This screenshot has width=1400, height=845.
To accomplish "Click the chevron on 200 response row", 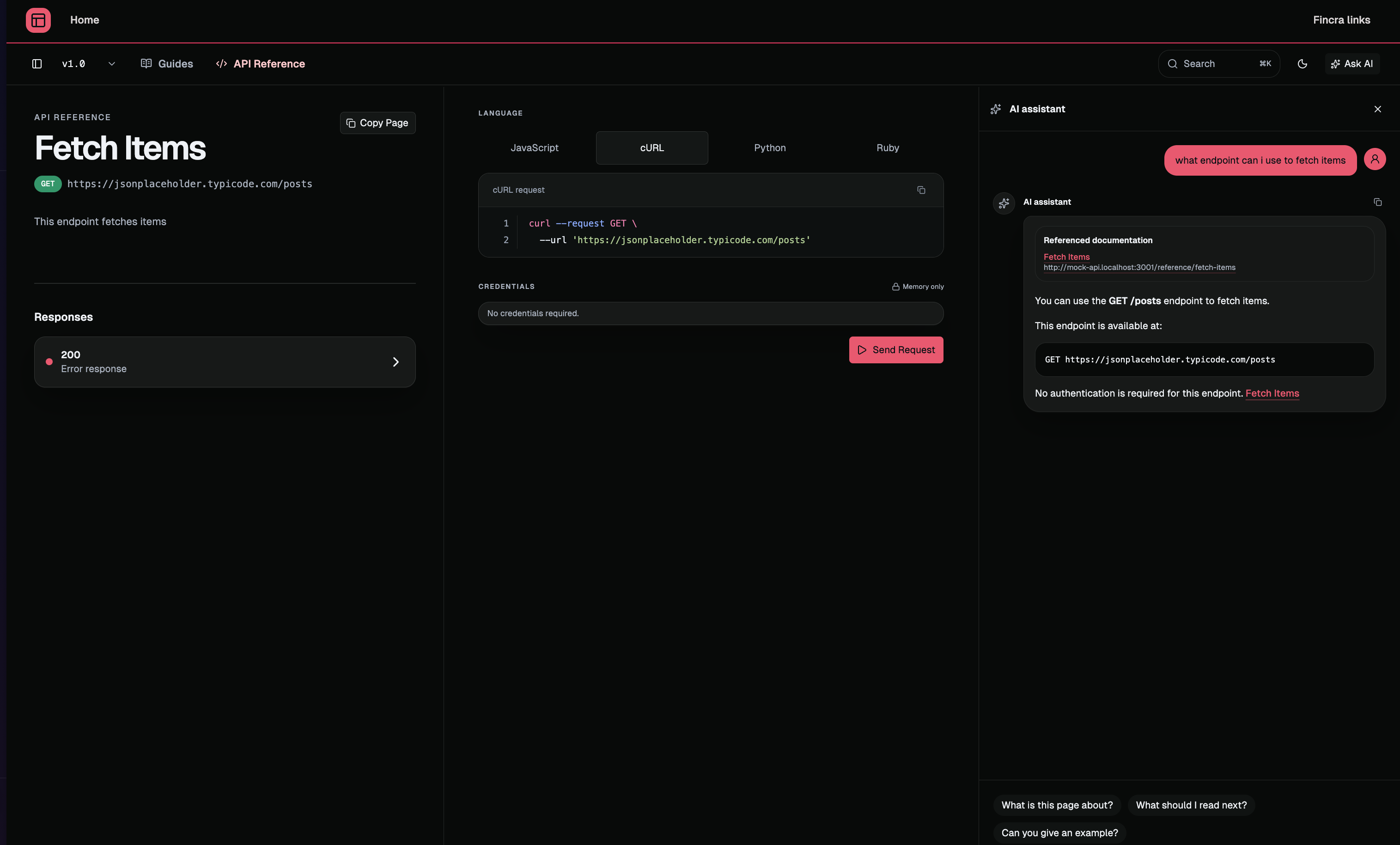I will 396,362.
